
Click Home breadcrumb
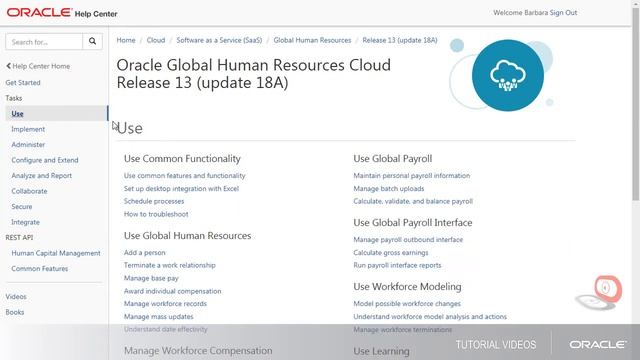pos(126,40)
